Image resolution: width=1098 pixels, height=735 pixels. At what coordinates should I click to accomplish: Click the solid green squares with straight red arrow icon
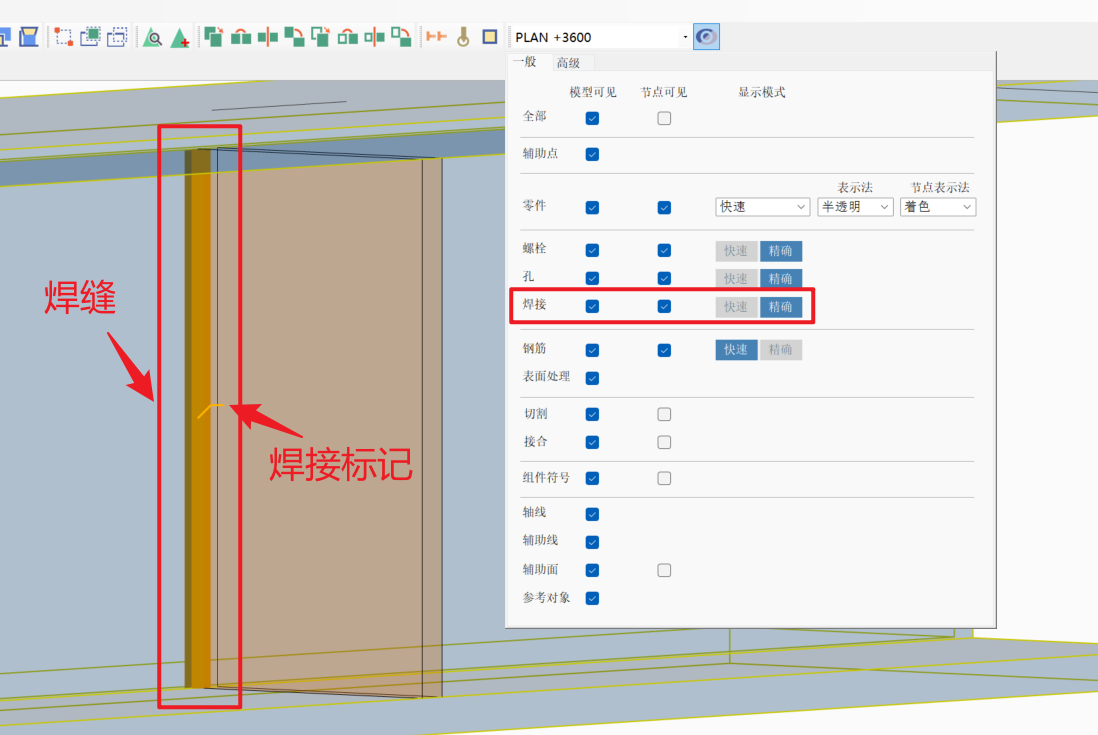click(x=214, y=36)
